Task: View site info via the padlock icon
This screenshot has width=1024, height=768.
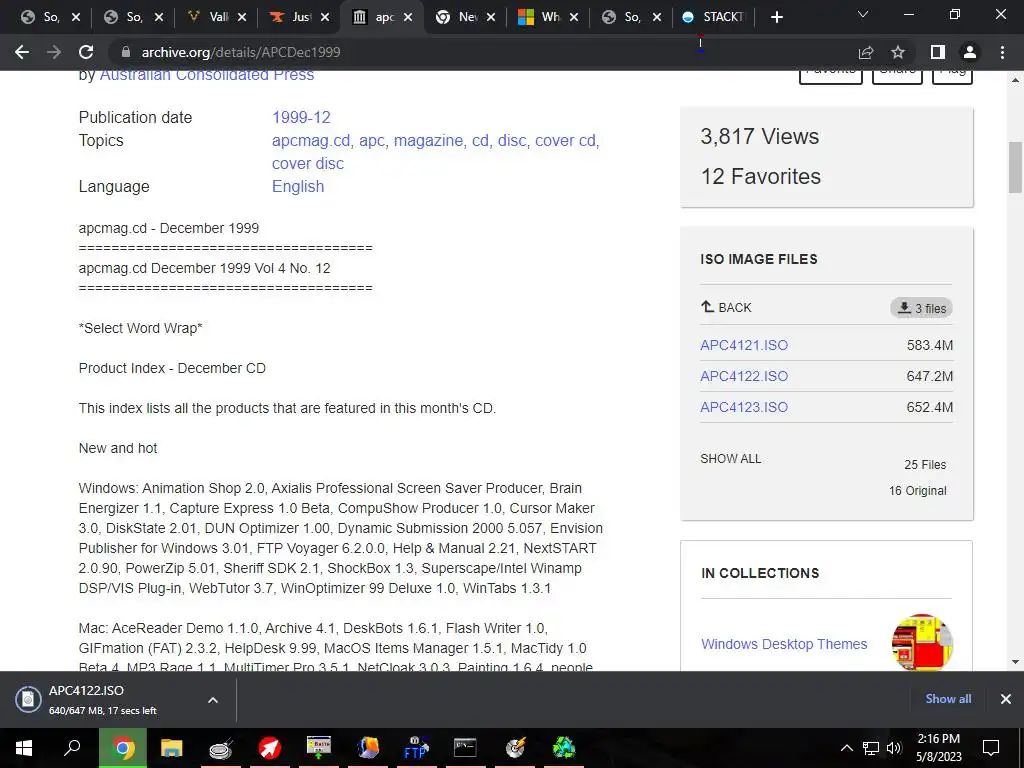Action: [126, 52]
